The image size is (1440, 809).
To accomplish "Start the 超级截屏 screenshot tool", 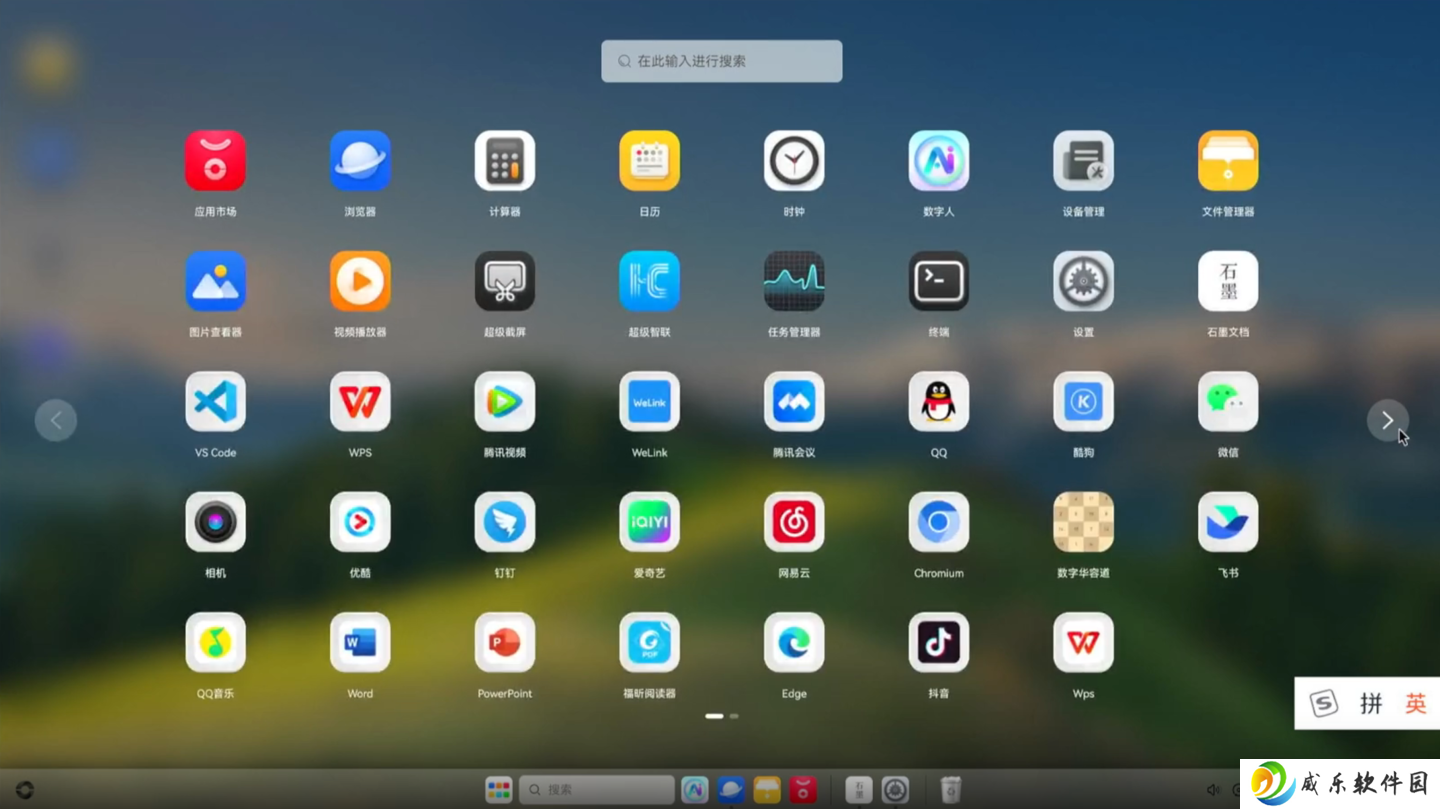I will click(505, 281).
